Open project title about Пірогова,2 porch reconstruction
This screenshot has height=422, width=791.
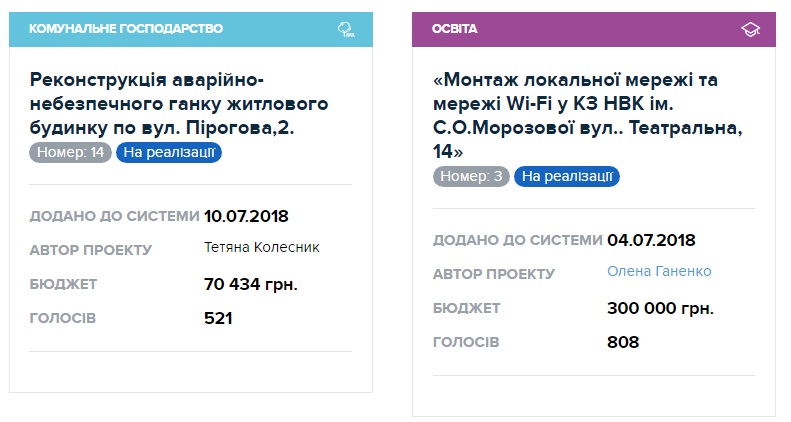[179, 104]
